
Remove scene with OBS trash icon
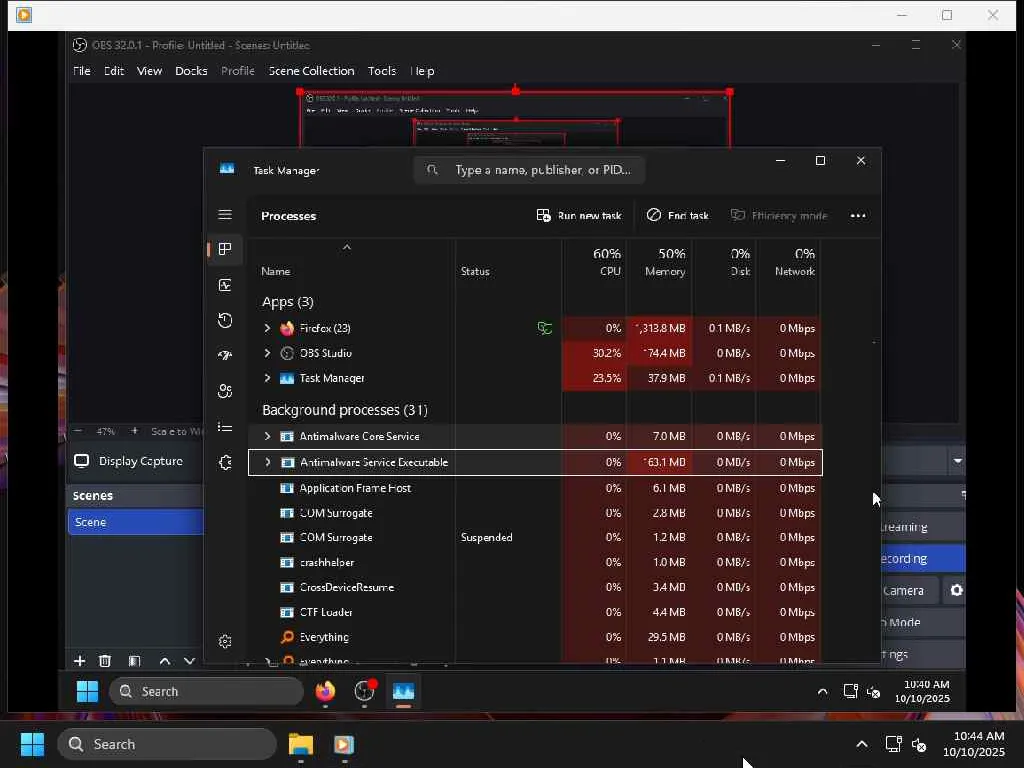(x=104, y=661)
